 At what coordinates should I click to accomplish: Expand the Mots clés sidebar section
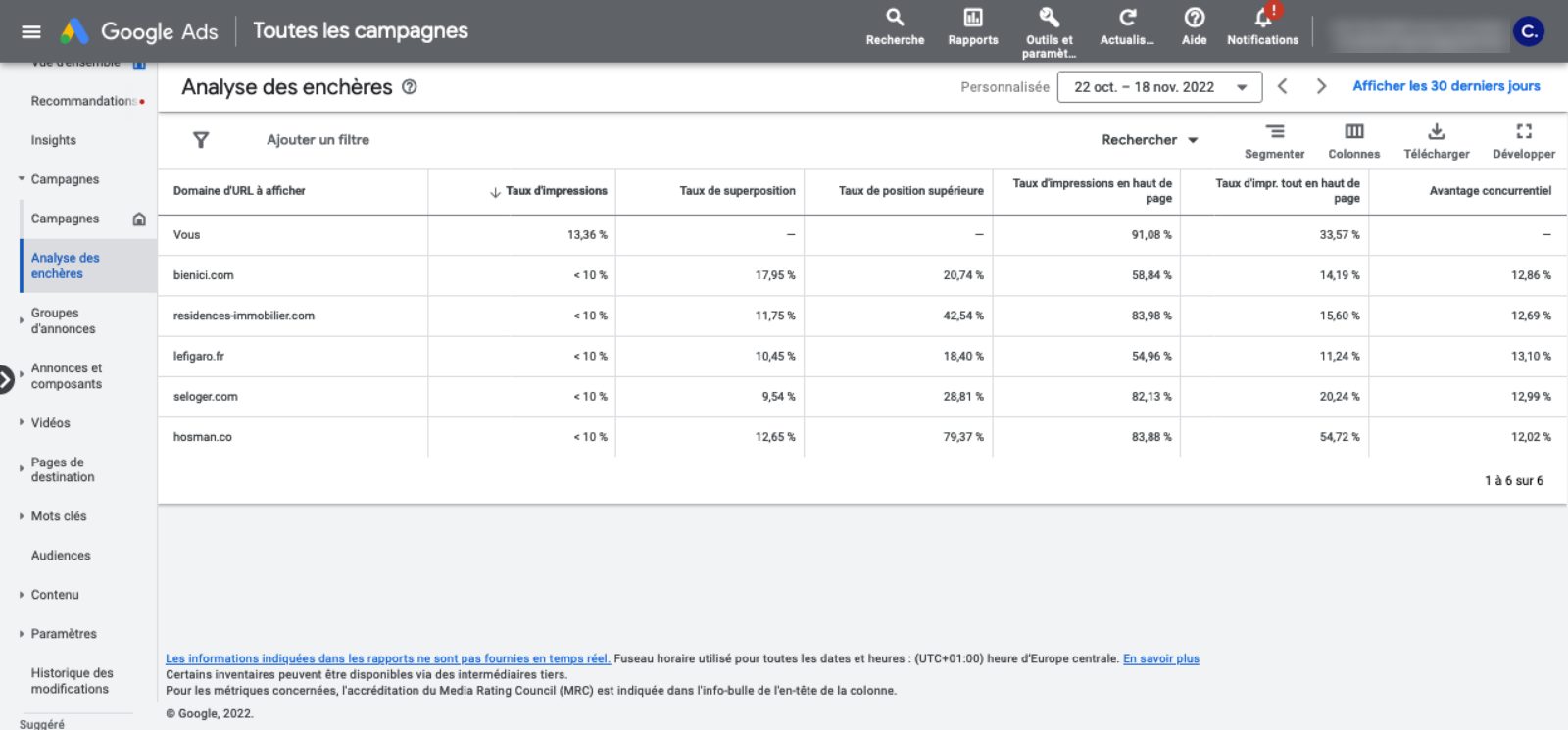point(22,516)
